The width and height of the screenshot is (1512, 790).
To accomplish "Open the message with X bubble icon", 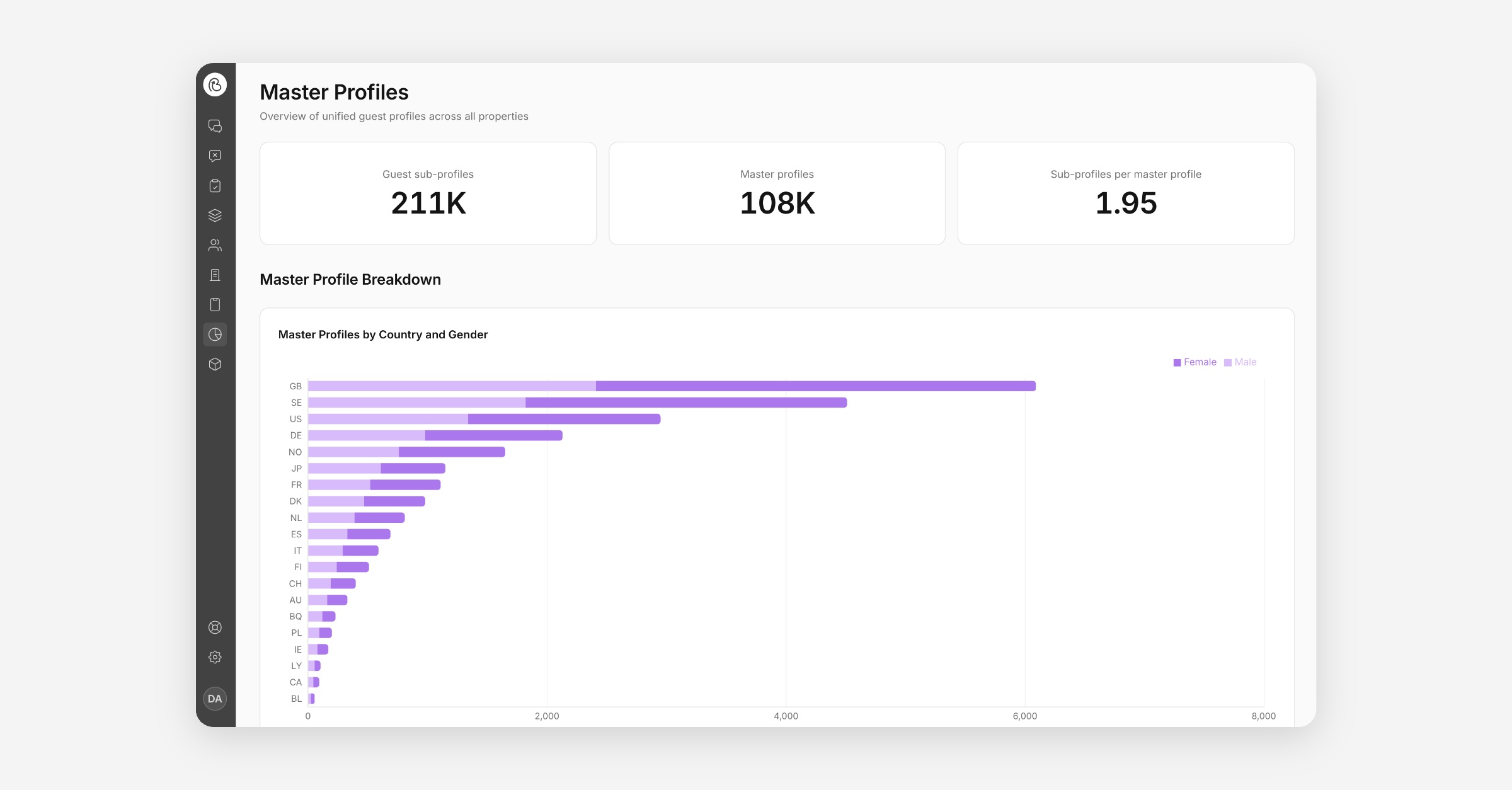I will click(215, 156).
